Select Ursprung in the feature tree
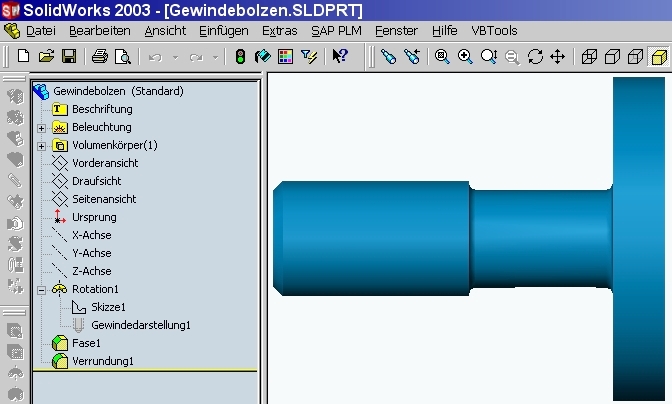 pyautogui.click(x=94, y=217)
